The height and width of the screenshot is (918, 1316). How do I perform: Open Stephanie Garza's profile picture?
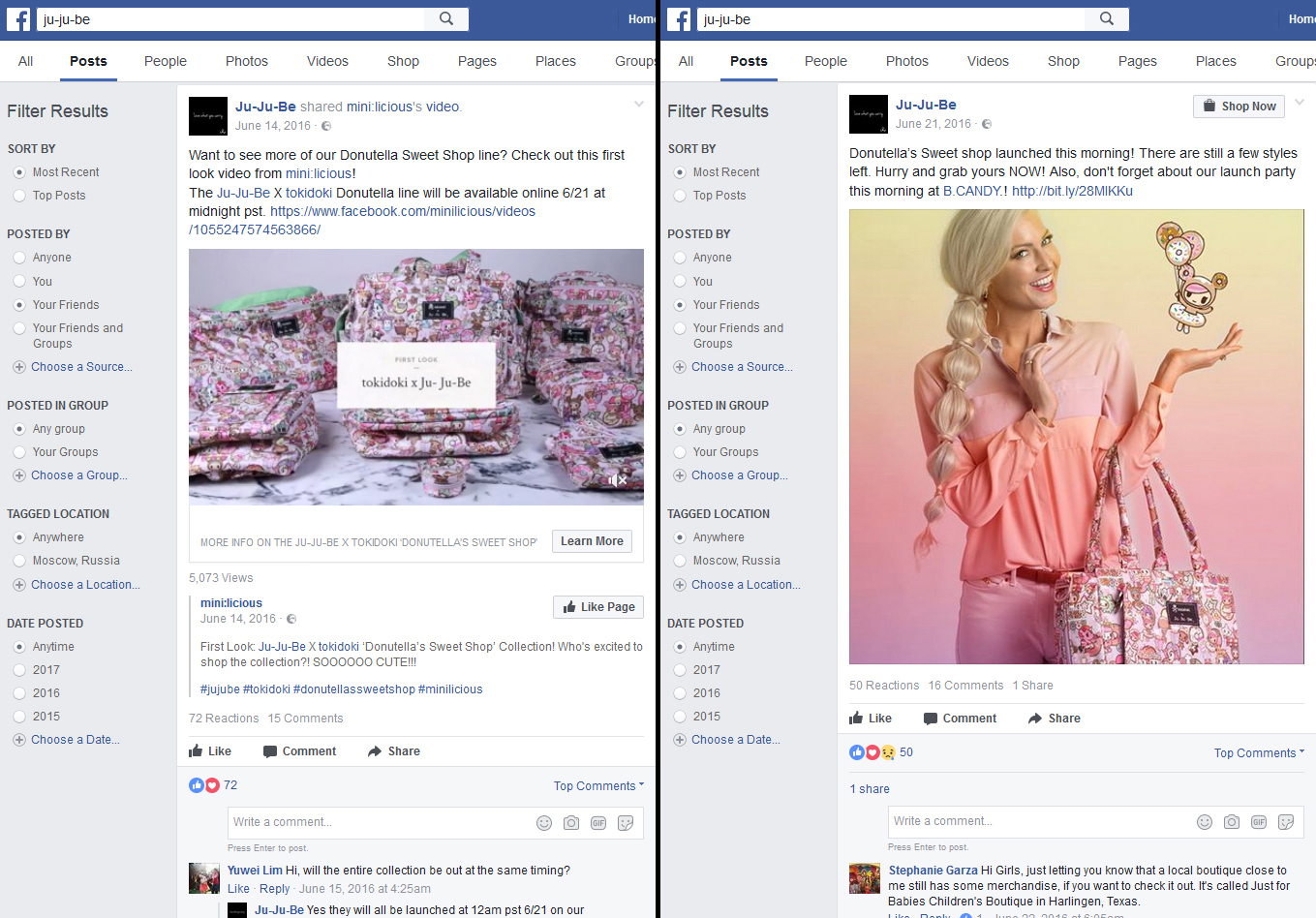pyautogui.click(x=865, y=878)
